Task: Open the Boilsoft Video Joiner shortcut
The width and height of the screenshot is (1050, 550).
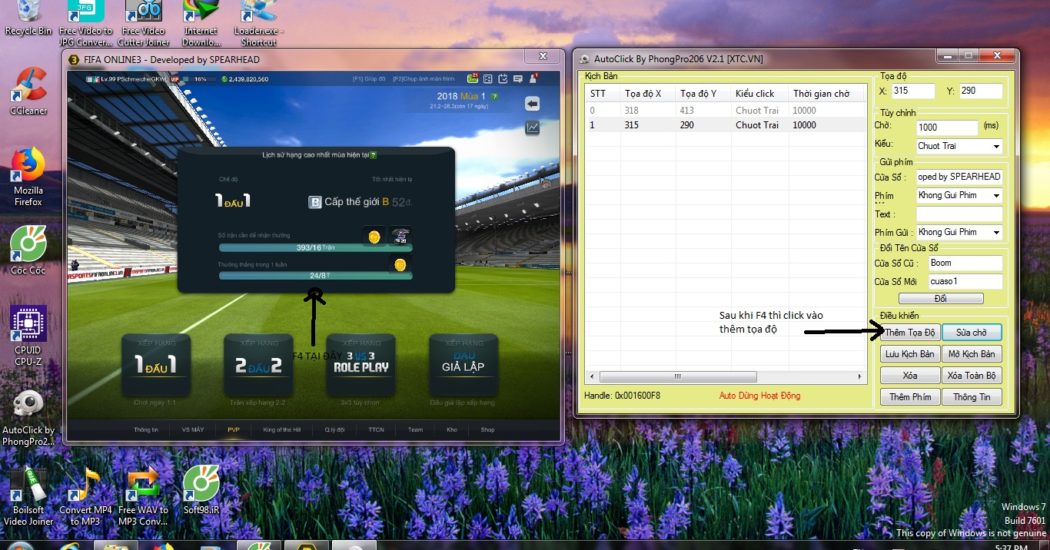Action: pos(28,496)
